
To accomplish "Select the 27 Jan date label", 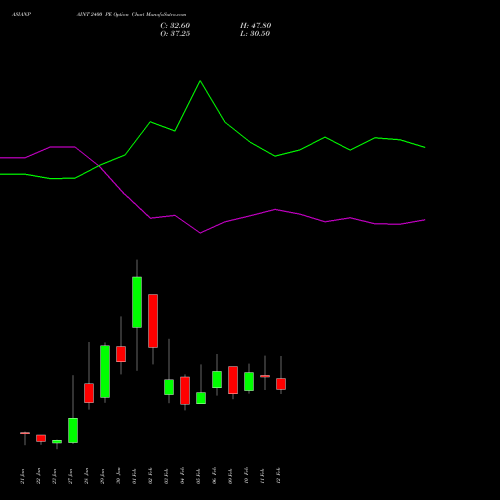I will [x=71, y=476].
